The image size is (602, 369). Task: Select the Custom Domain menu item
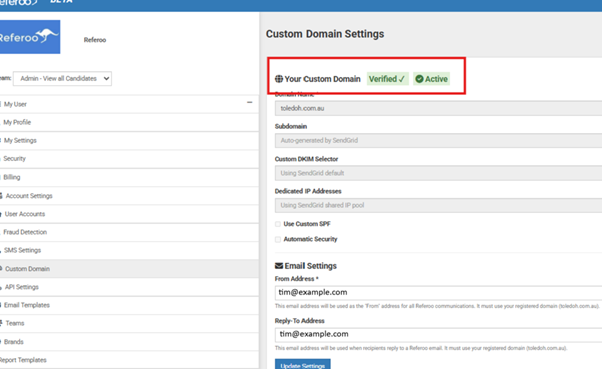point(129,269)
